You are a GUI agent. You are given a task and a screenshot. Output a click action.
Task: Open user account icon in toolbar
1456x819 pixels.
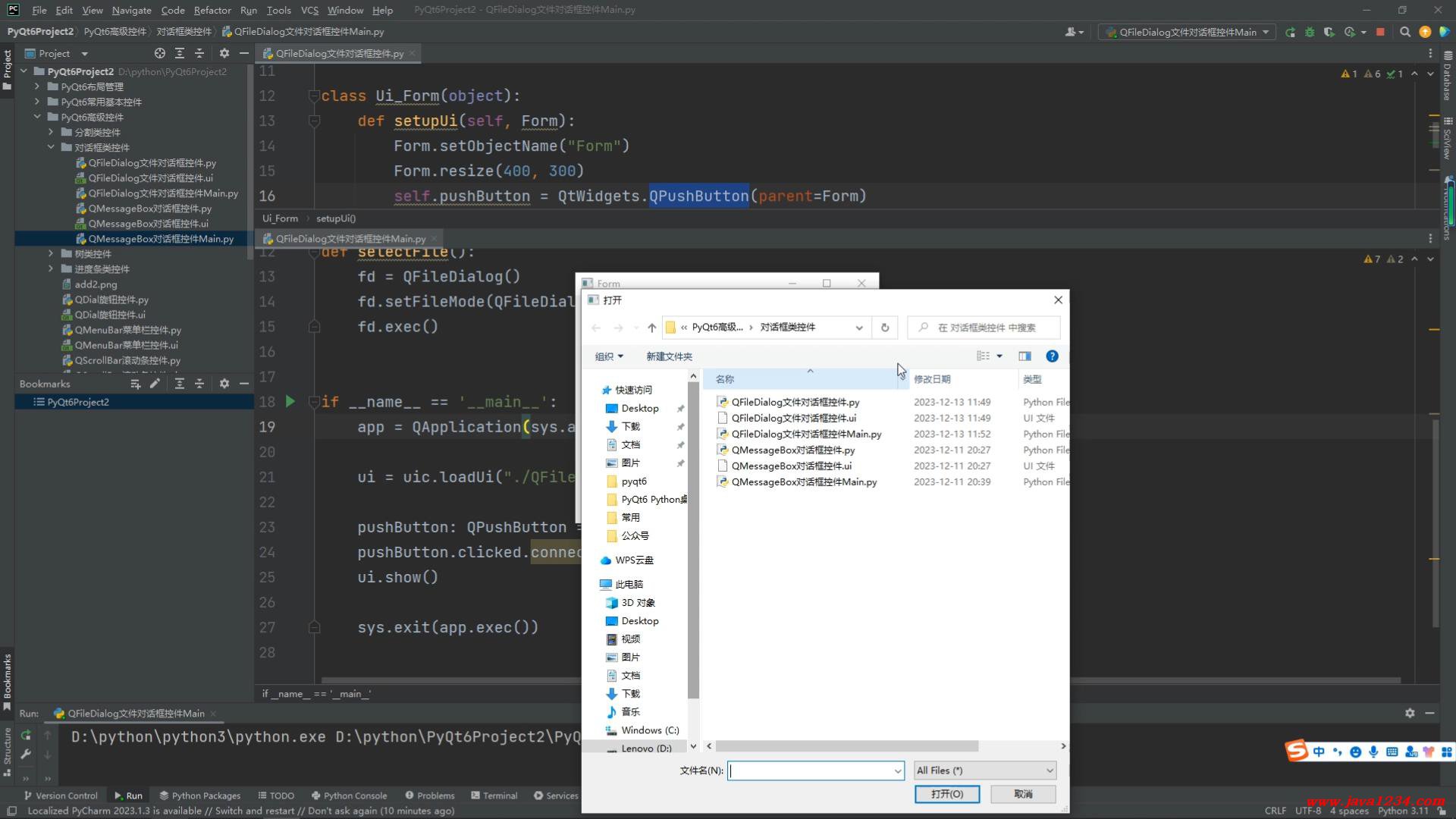[x=1074, y=32]
